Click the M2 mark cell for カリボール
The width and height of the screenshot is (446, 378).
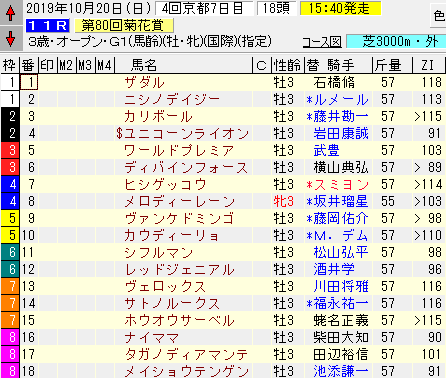(67, 116)
